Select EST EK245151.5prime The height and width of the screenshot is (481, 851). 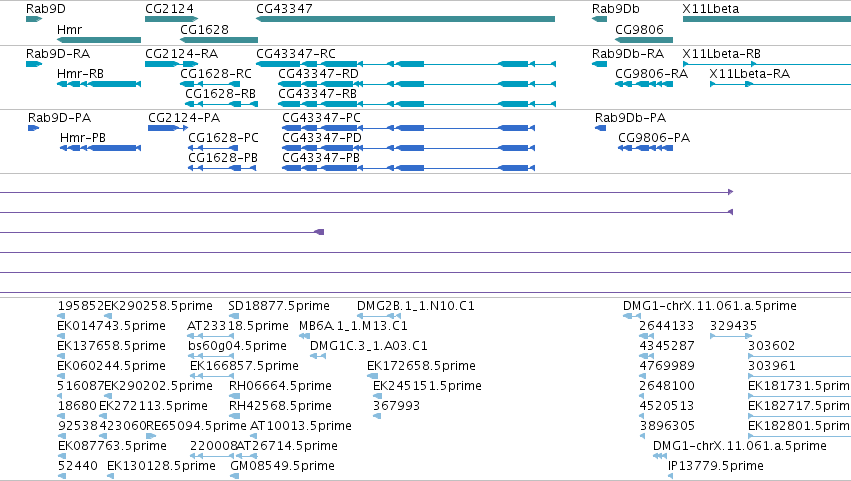click(x=427, y=387)
